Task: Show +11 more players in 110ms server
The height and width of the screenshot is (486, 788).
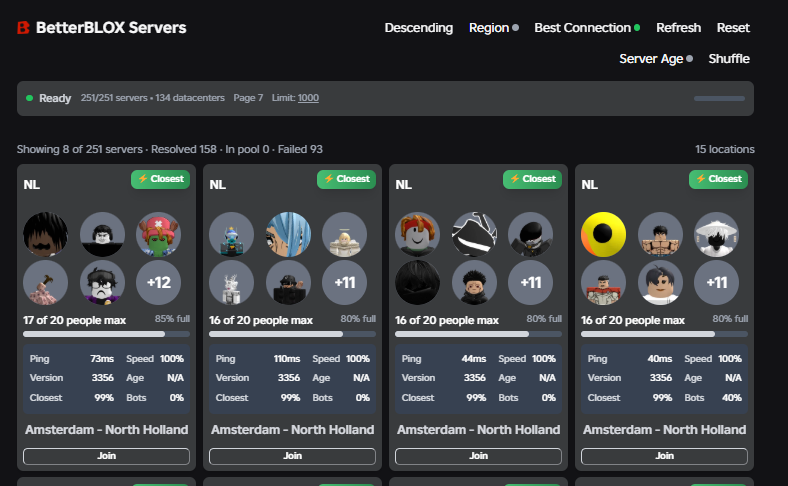Action: [x=344, y=282]
